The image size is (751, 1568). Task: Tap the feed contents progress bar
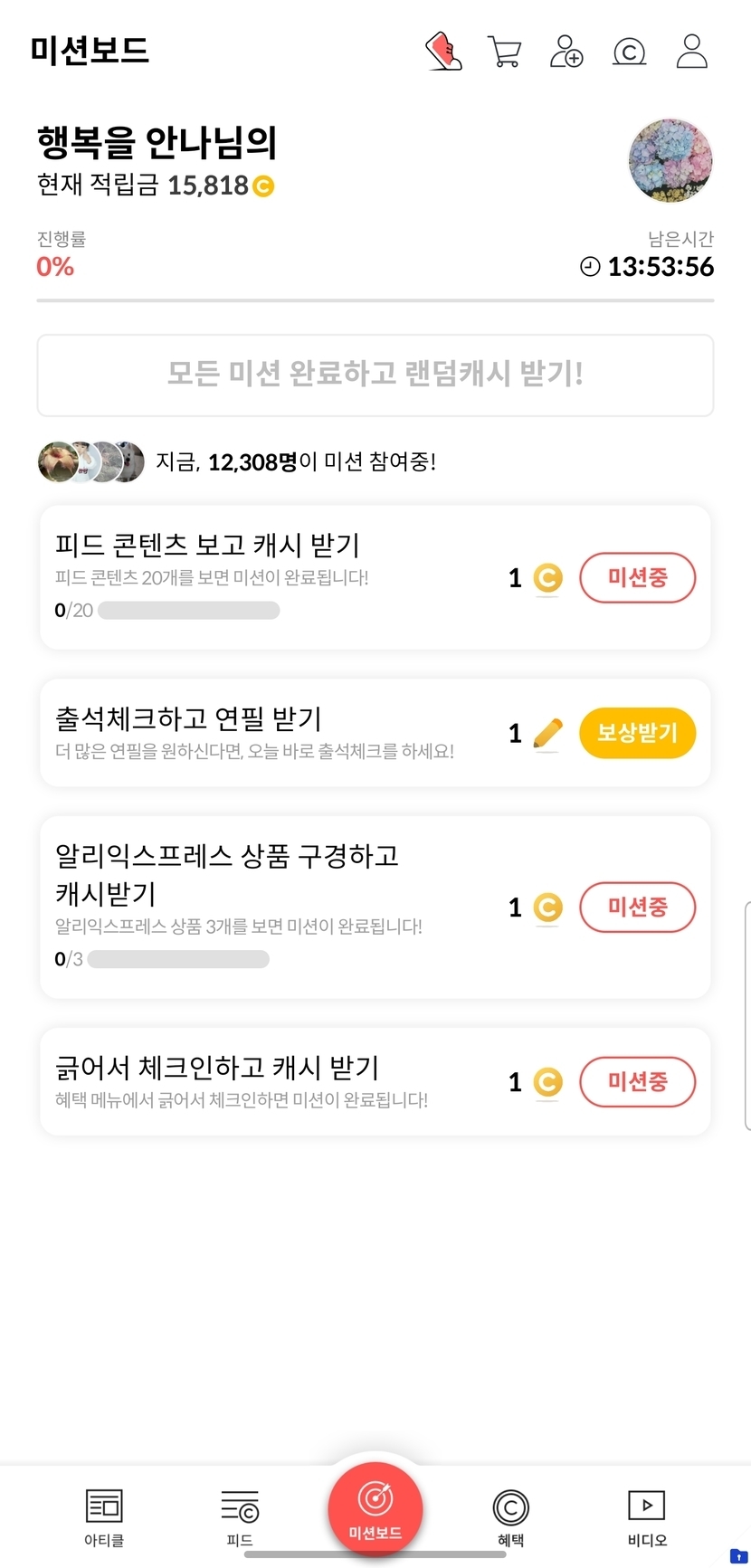tap(188, 611)
